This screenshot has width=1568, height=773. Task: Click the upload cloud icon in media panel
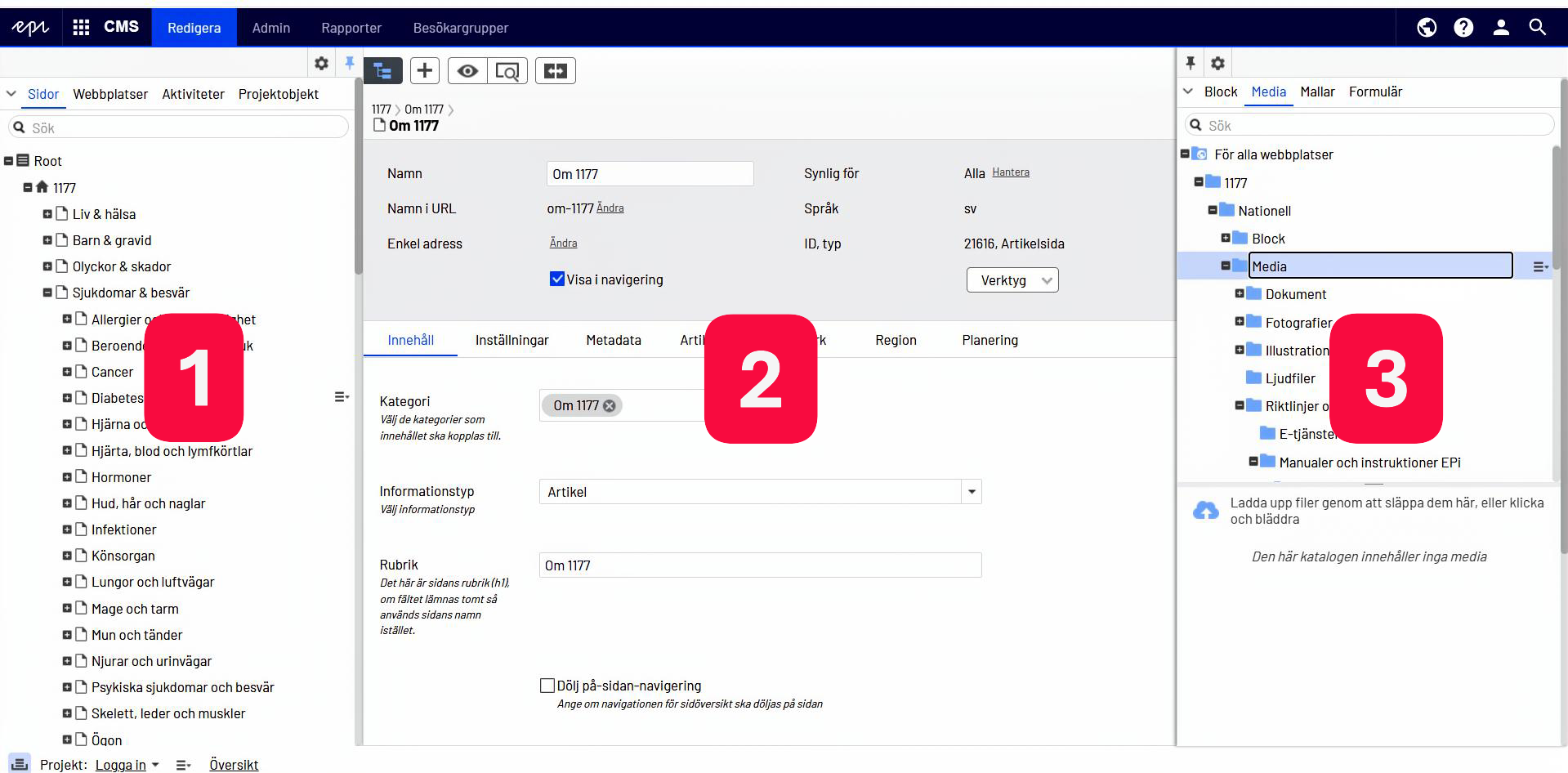coord(1205,511)
